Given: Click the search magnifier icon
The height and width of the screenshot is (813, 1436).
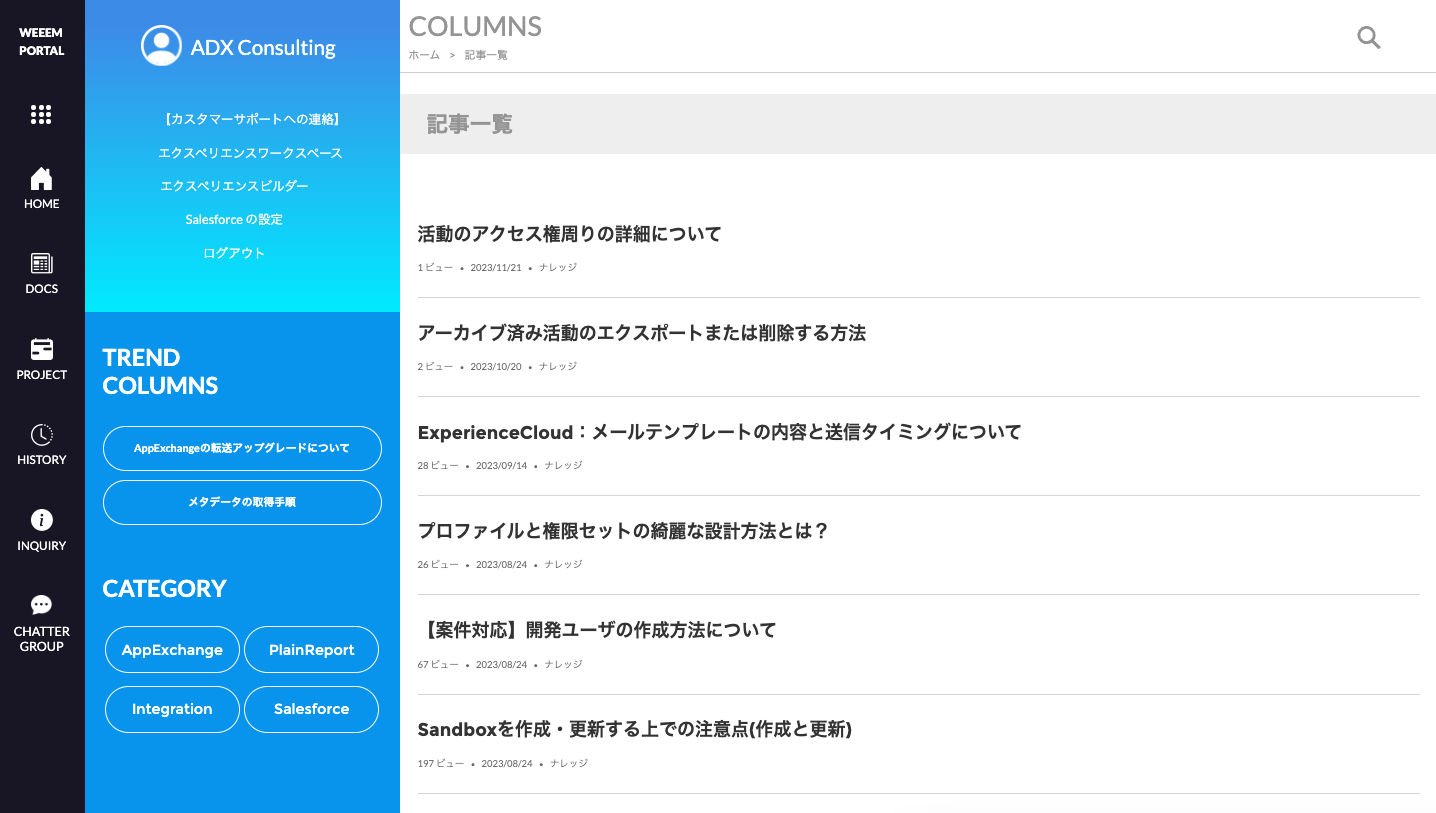Looking at the screenshot, I should (x=1368, y=37).
